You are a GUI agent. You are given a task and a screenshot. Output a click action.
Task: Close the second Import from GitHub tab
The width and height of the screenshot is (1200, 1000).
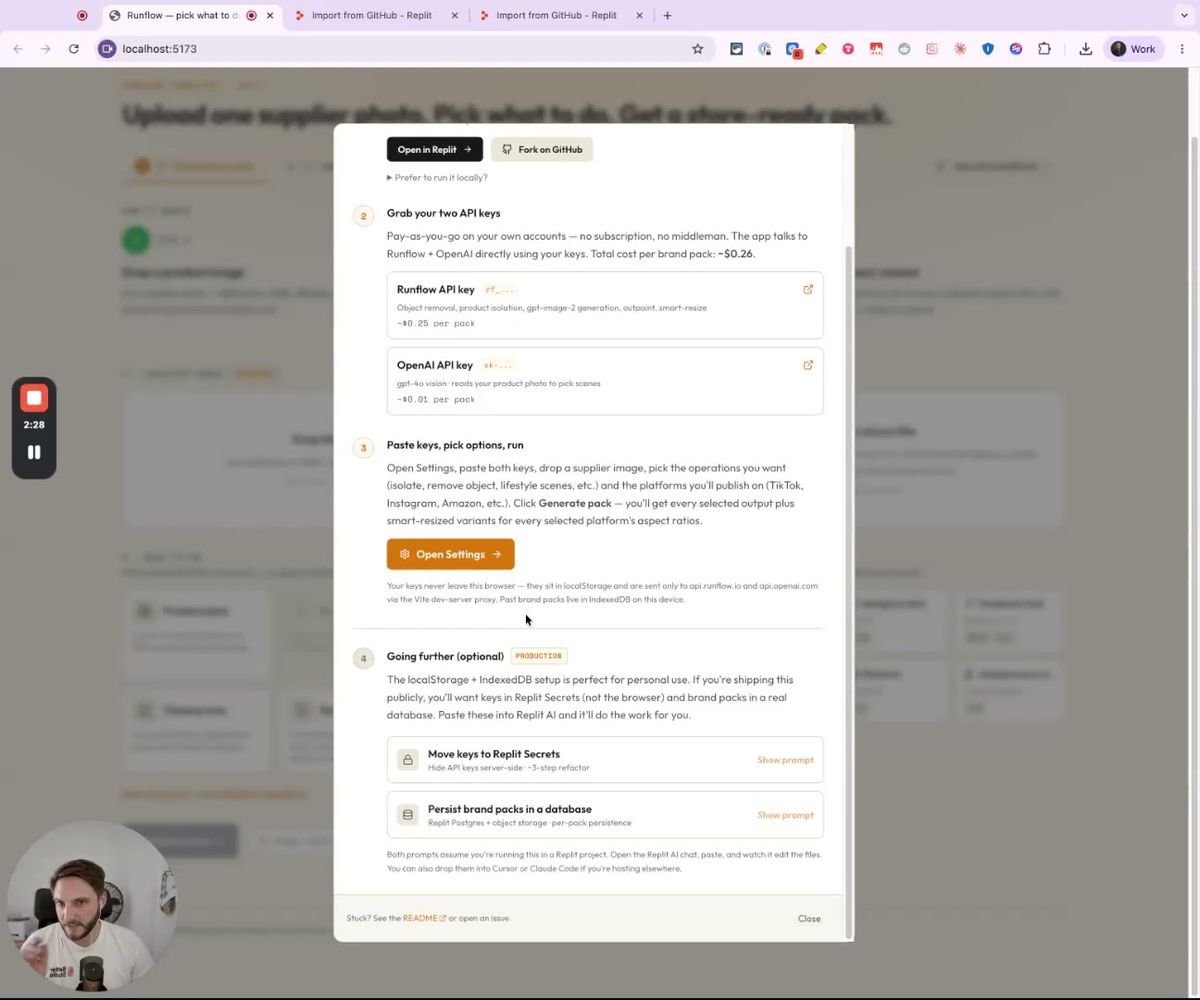pos(640,15)
